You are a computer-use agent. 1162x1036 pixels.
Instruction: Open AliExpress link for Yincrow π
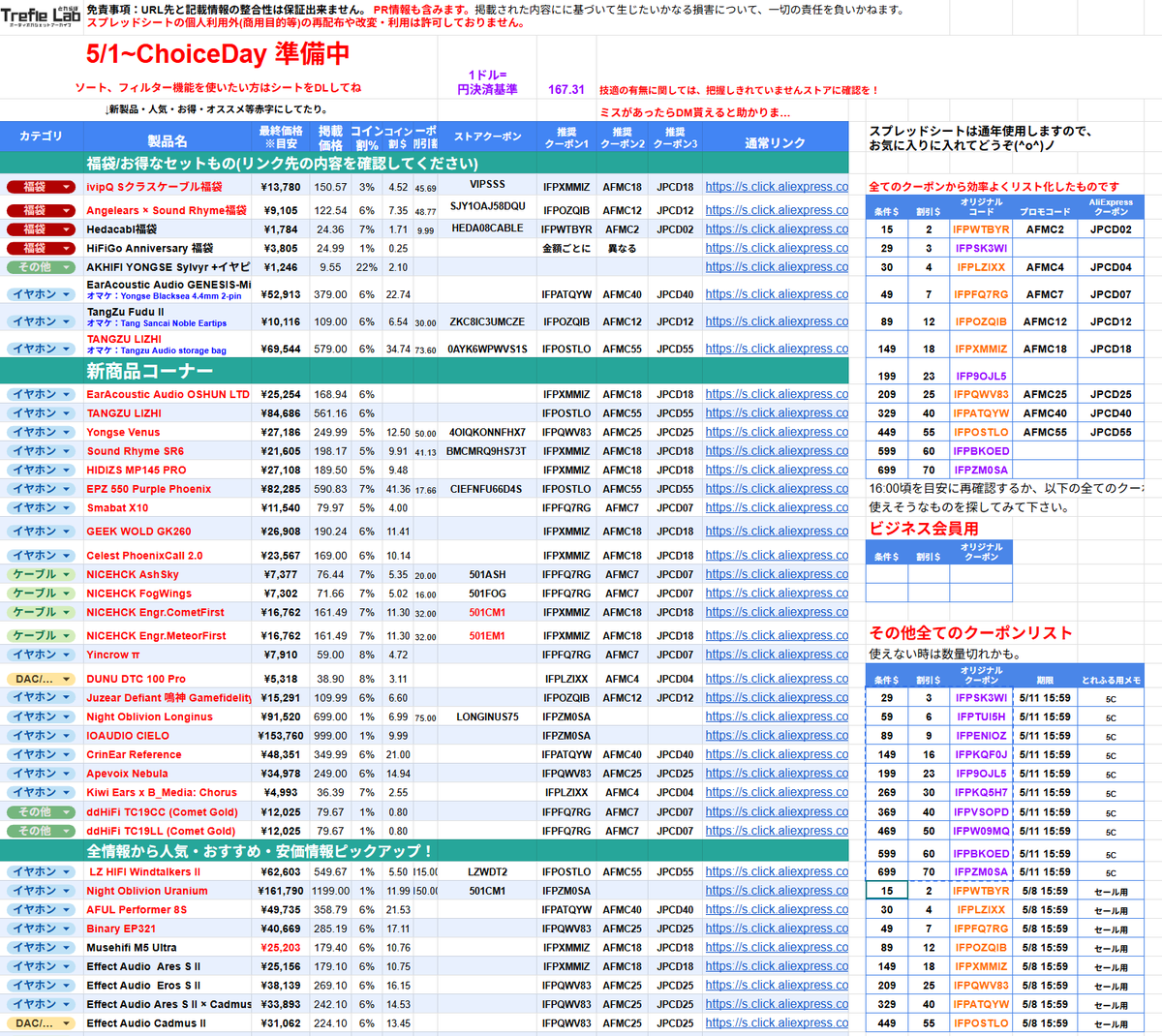777,655
